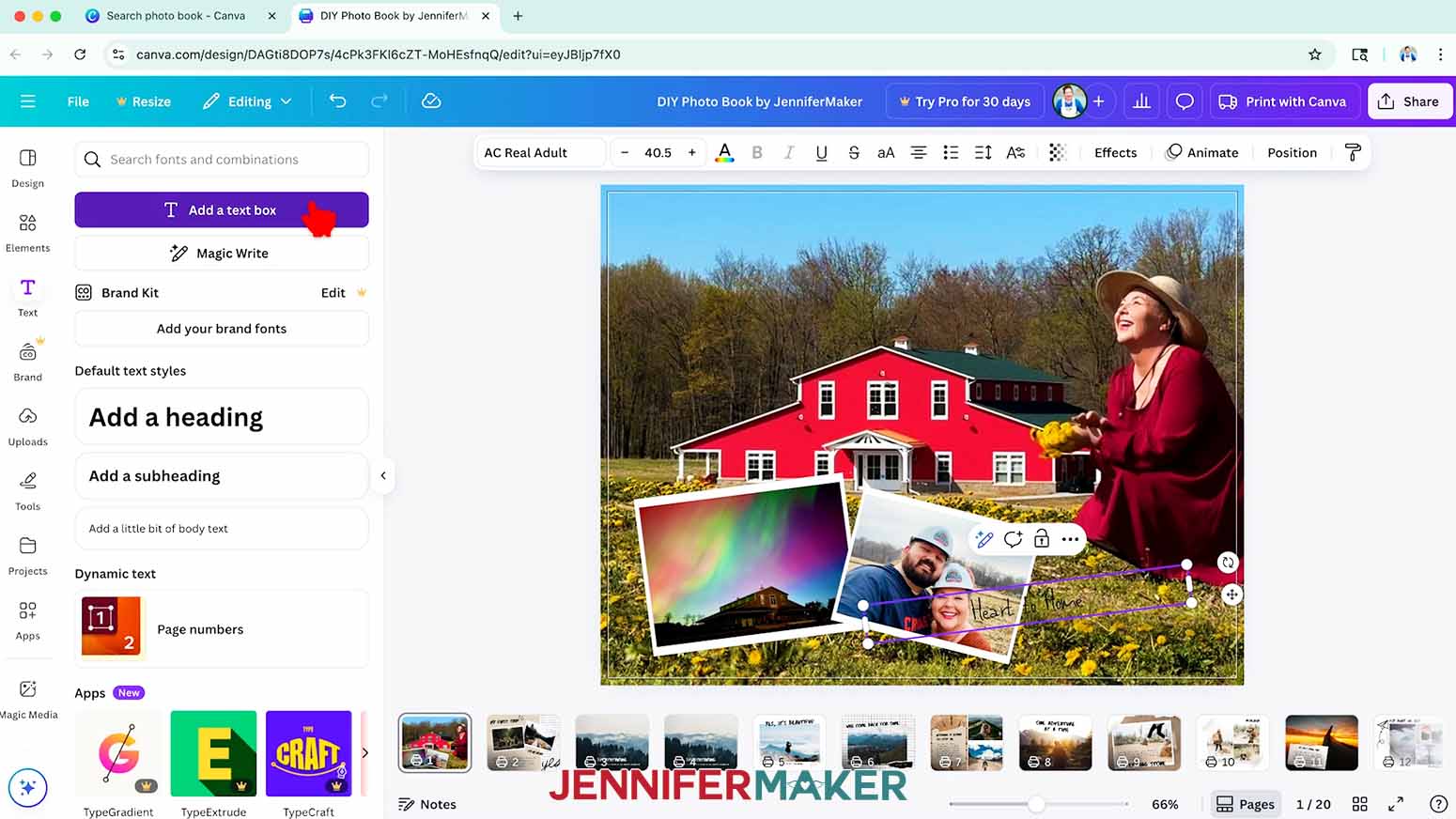The height and width of the screenshot is (819, 1456).
Task: Open the Apps sidebar panel
Action: (x=27, y=621)
